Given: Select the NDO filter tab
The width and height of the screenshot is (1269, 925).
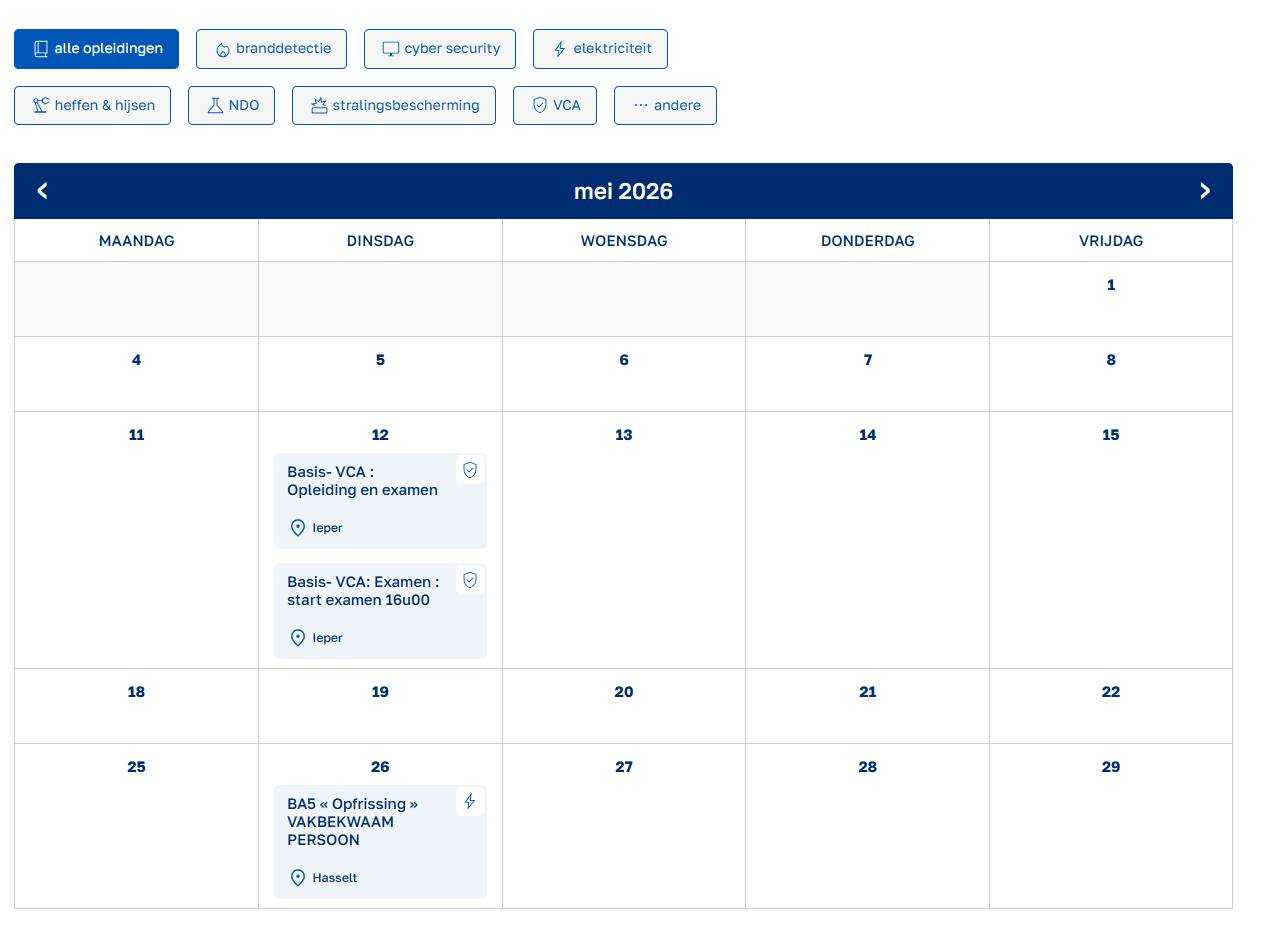Looking at the screenshot, I should (231, 106).
